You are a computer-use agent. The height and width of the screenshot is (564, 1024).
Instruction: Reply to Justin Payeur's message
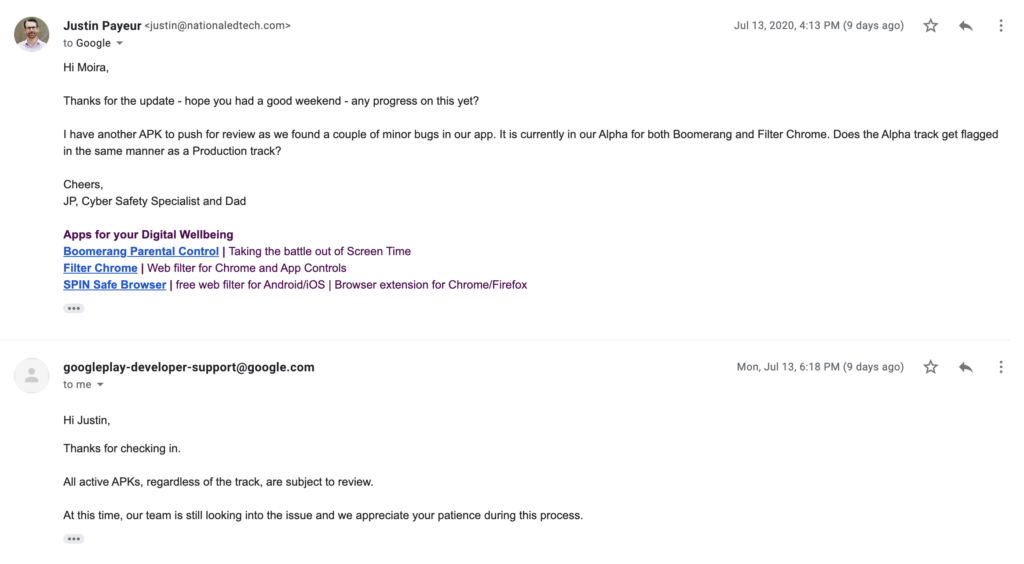(965, 26)
